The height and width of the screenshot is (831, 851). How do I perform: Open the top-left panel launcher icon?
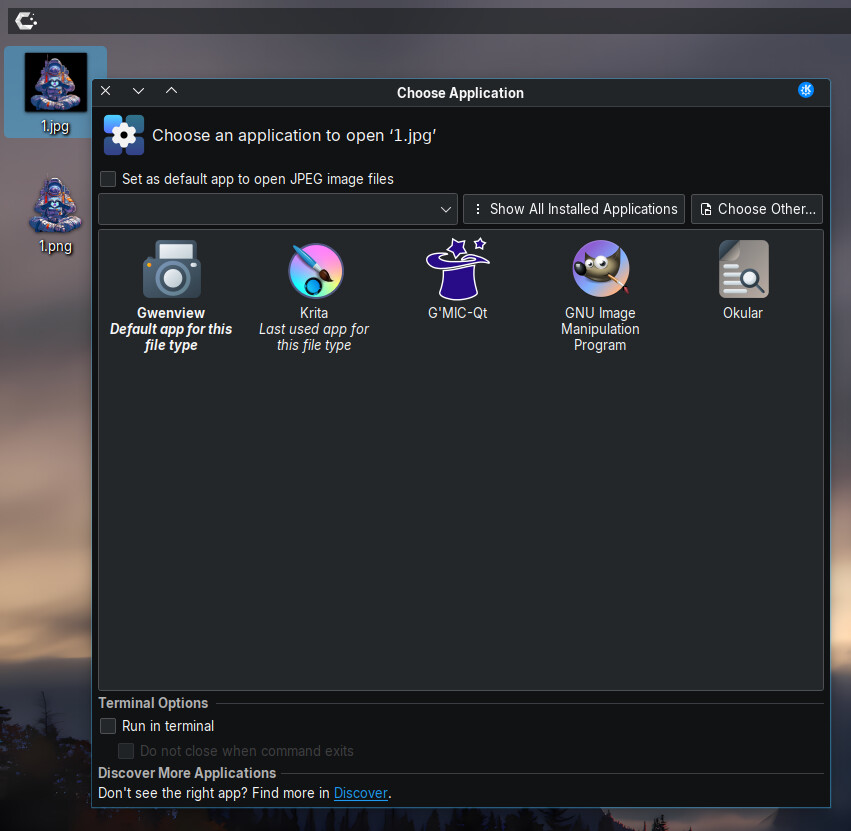[26, 20]
